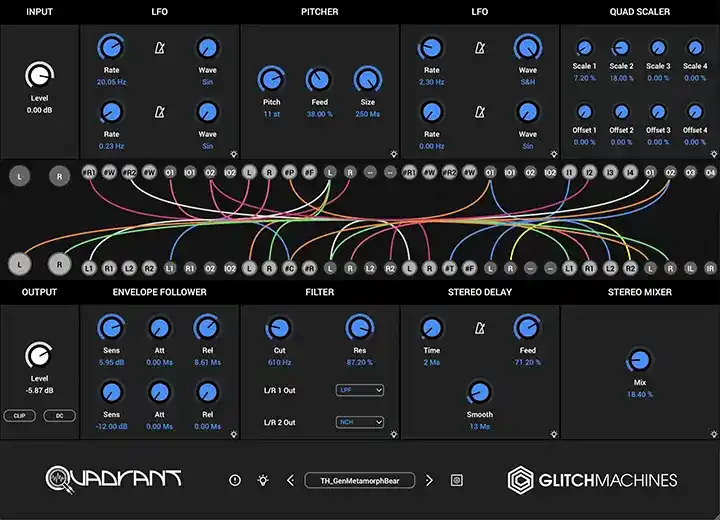The height and width of the screenshot is (520, 720).
Task: Click the Filter Cut knob
Action: click(279, 328)
